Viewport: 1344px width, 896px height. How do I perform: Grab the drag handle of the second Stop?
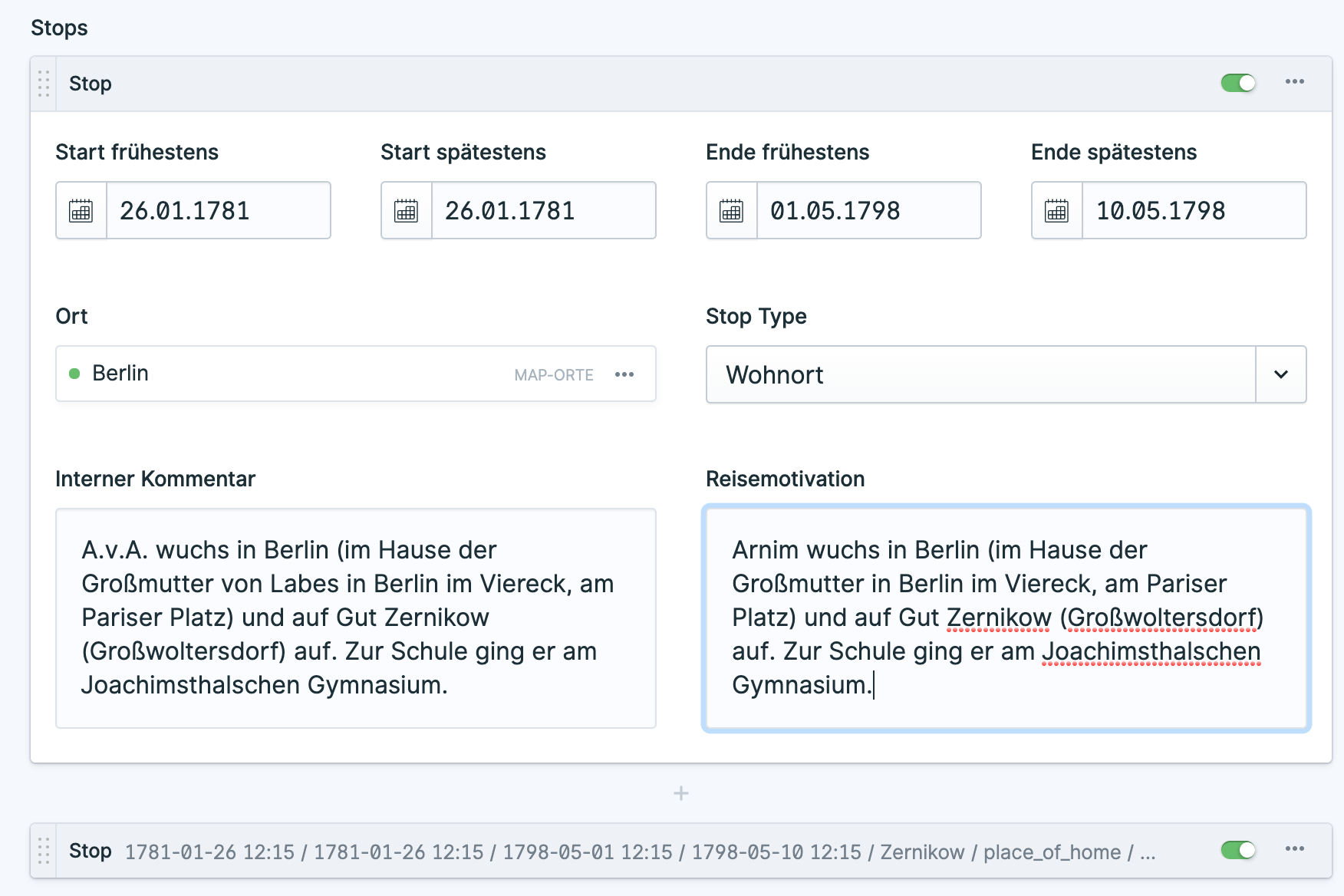(44, 851)
